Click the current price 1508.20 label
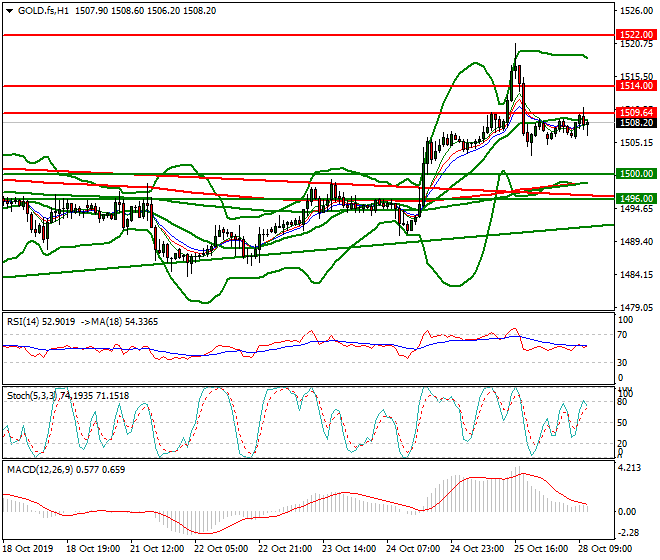Screen dimensions: 660x560 tap(636, 123)
